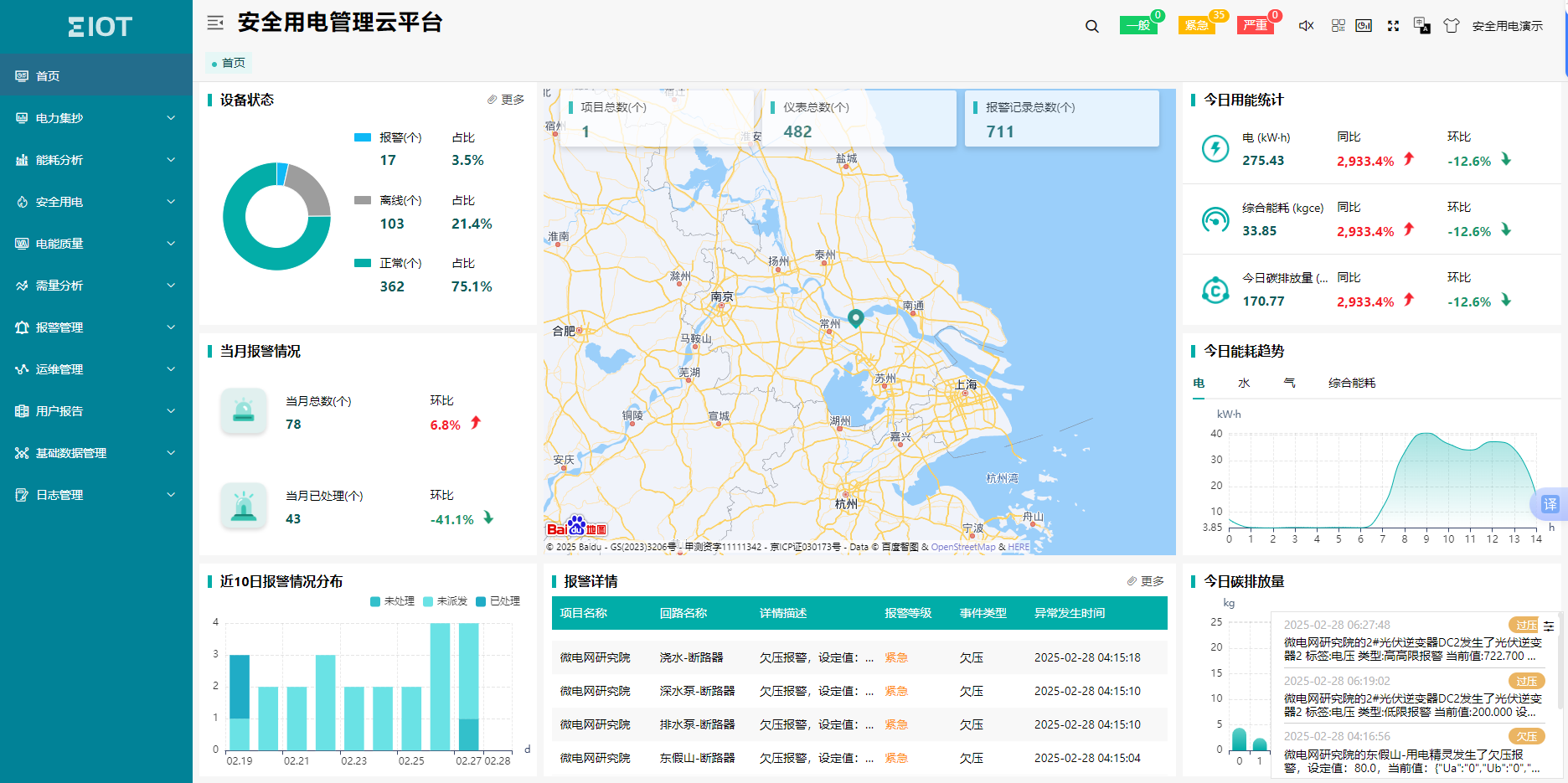
Task: Click the green map location marker
Action: 855,317
